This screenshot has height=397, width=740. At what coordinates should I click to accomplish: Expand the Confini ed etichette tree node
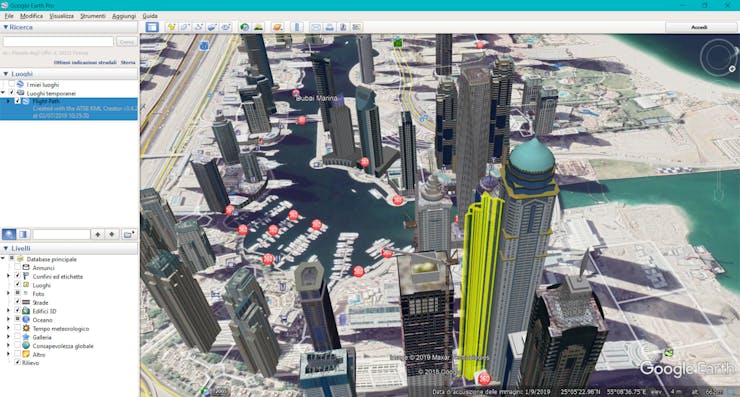pos(8,276)
